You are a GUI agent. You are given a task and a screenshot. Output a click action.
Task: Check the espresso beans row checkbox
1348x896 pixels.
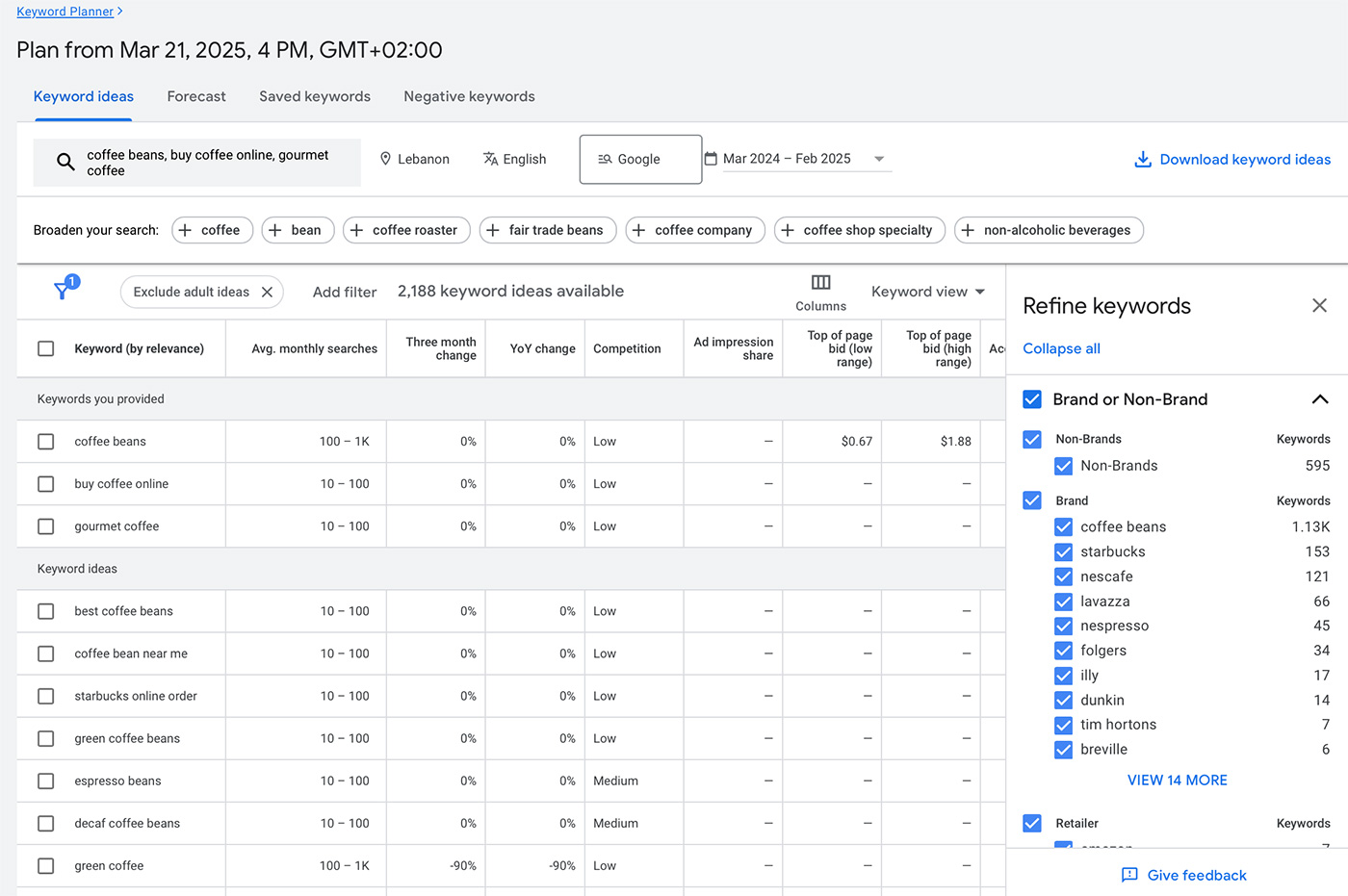(x=45, y=781)
